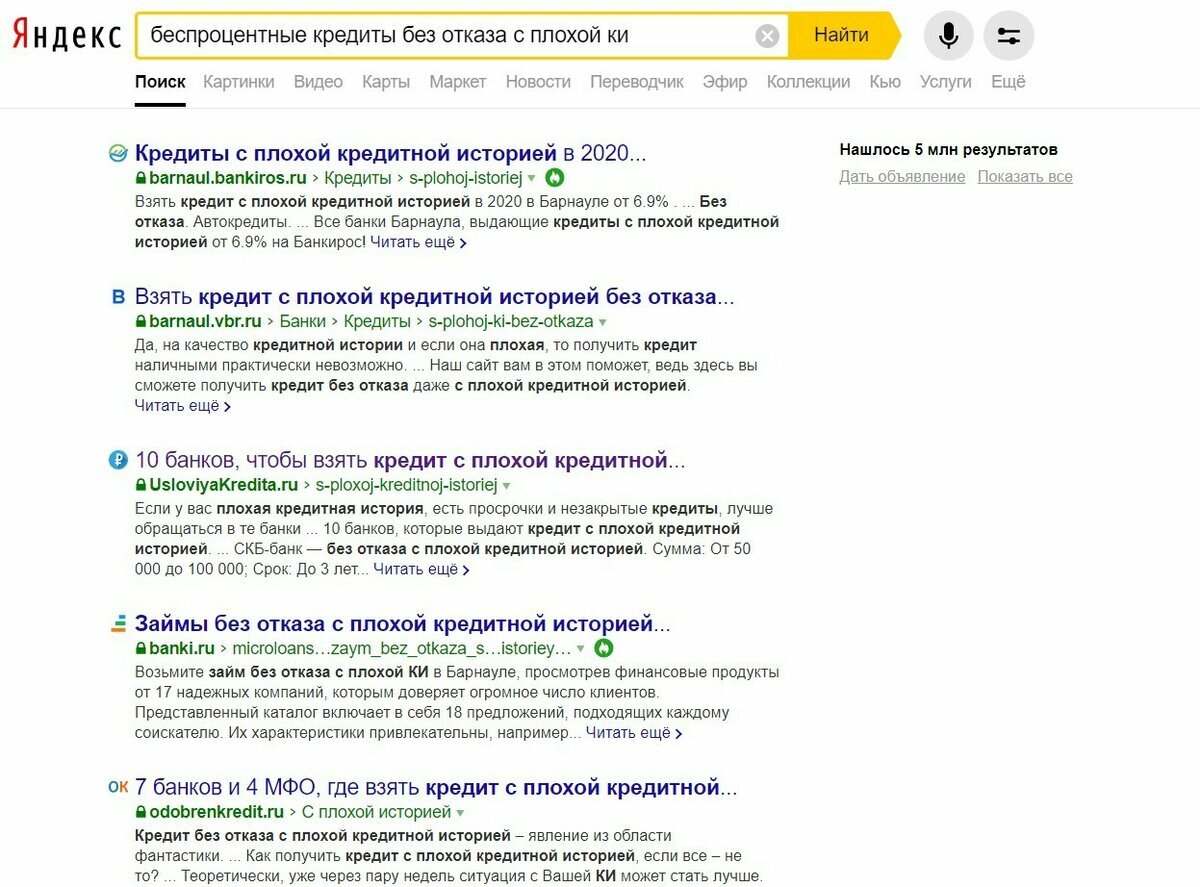Open the Ещё menu

click(1008, 82)
